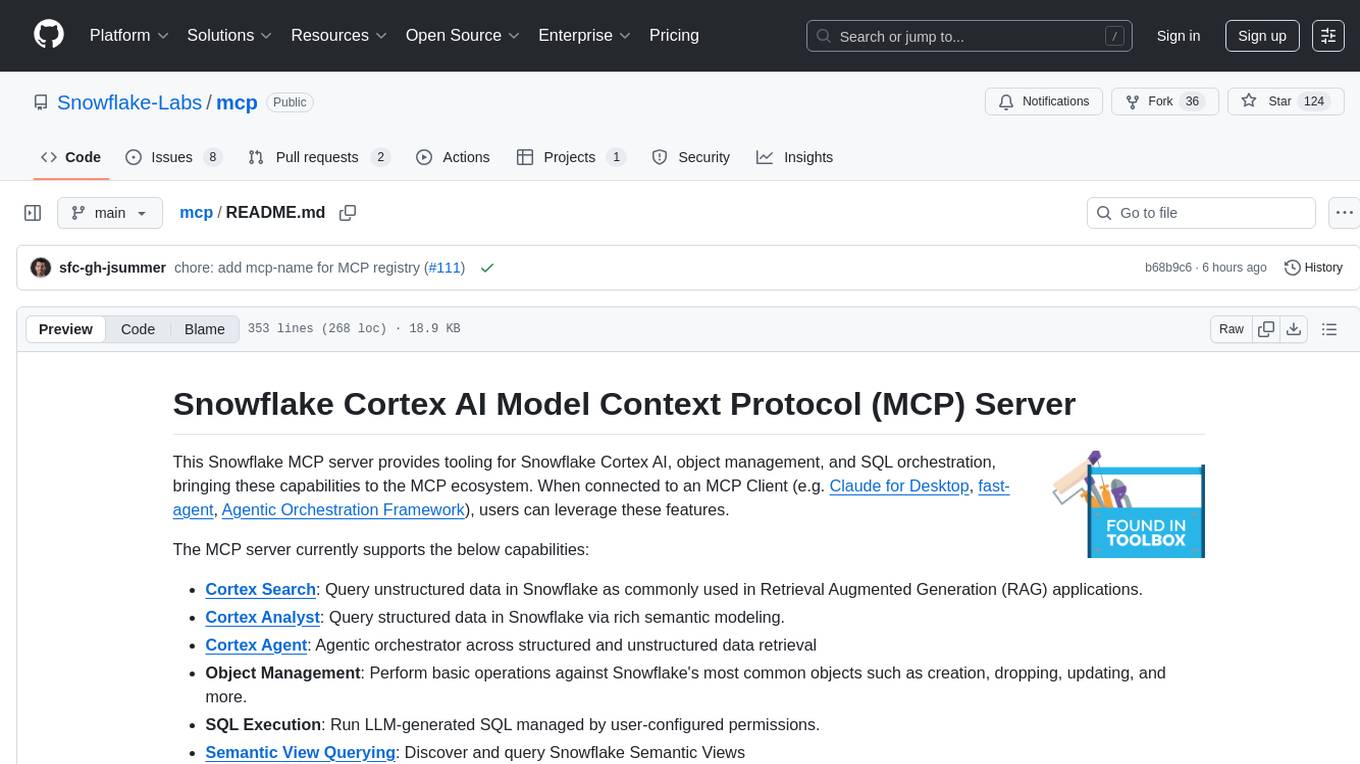Screen dimensions: 1360x764
Task: Open the Actions tab
Action: click(x=453, y=157)
